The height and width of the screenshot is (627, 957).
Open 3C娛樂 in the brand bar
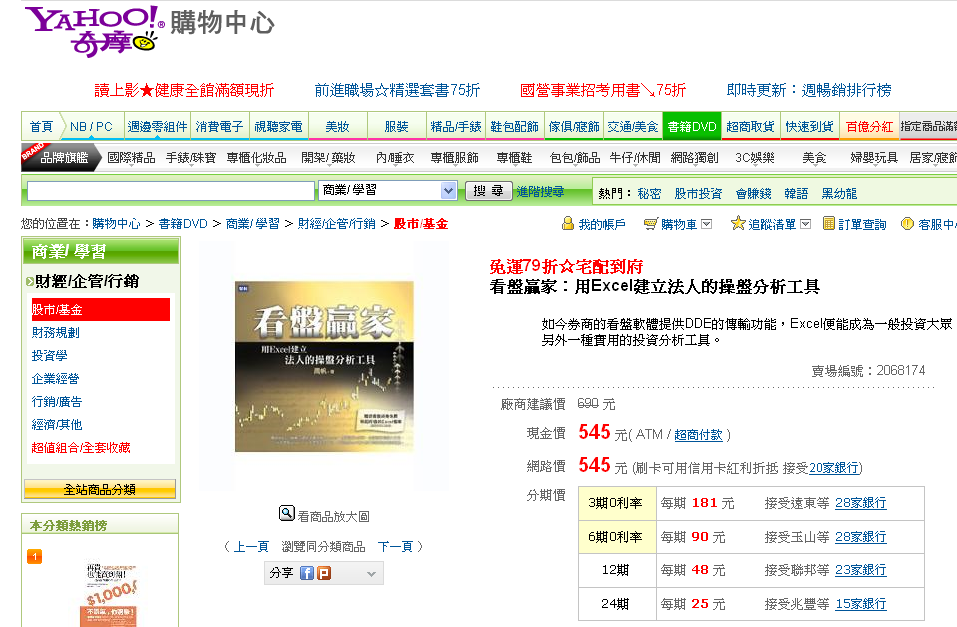click(754, 158)
